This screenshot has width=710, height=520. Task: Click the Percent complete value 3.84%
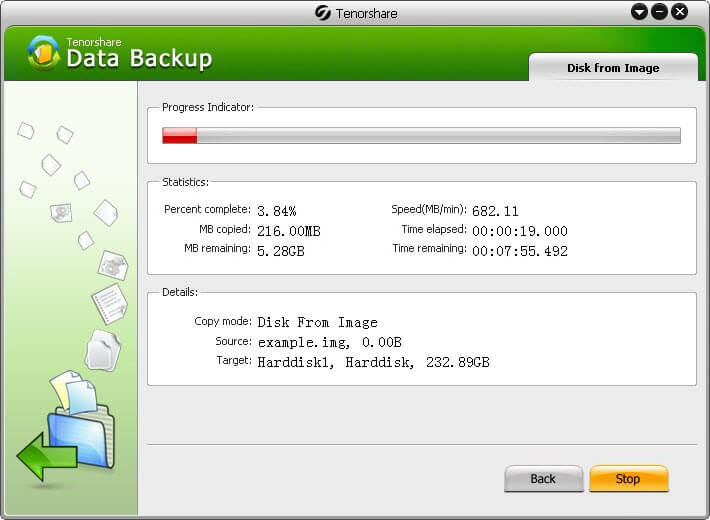click(277, 211)
